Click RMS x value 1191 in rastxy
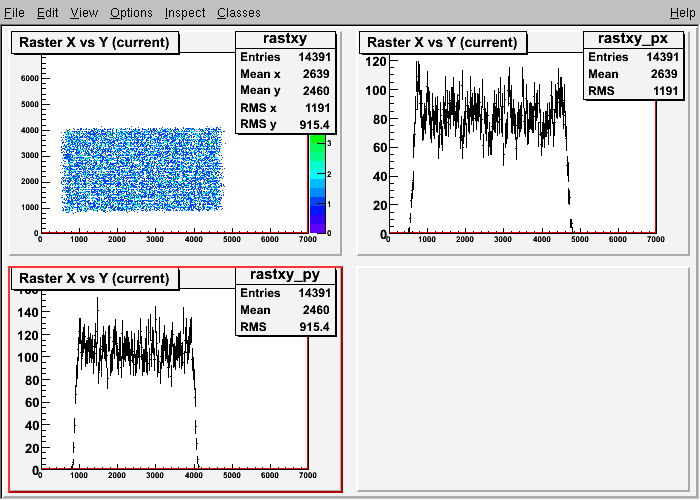Viewport: 700px width, 500px height. (317, 108)
